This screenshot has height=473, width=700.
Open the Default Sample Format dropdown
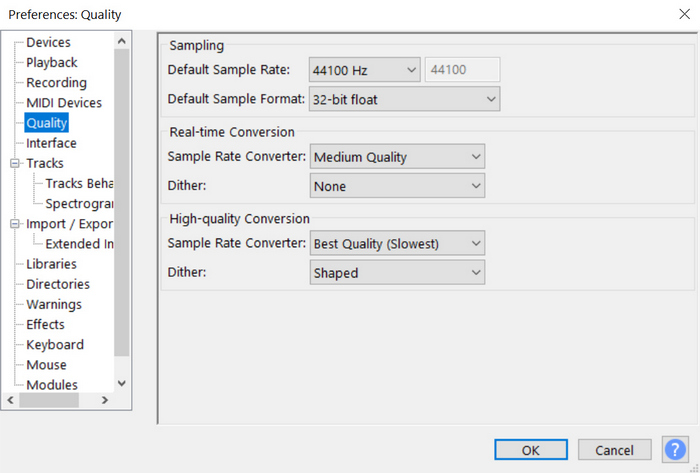pos(404,99)
